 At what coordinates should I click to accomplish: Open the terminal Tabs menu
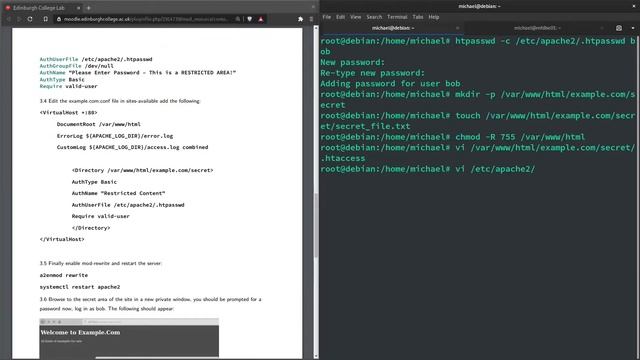pos(418,17)
